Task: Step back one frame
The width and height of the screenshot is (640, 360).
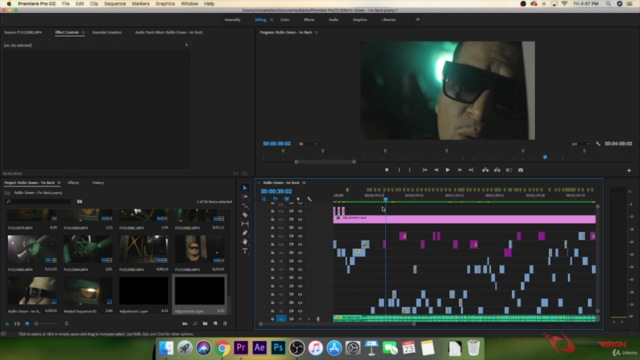Action: (x=436, y=170)
